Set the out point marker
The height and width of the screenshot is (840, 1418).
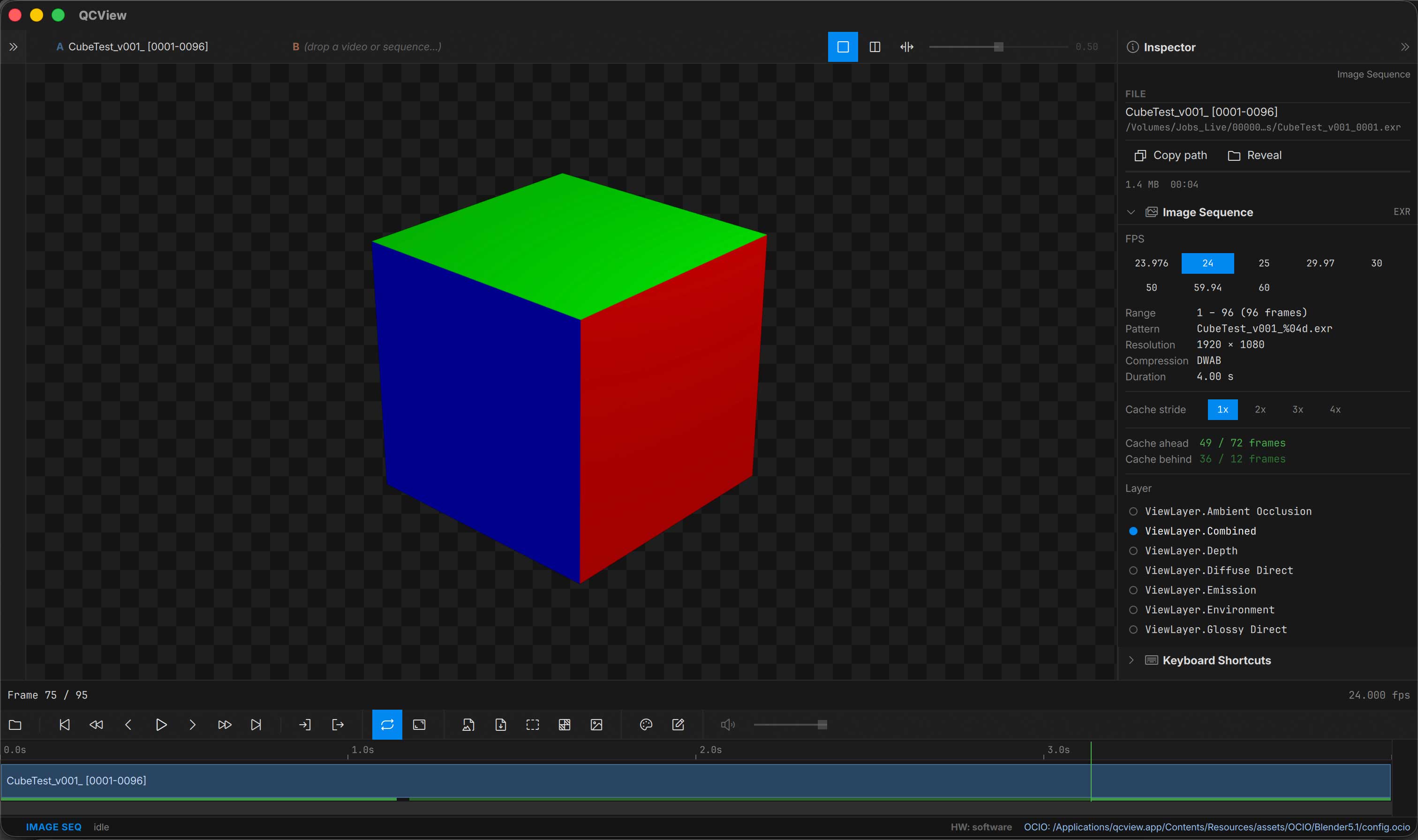coord(337,725)
